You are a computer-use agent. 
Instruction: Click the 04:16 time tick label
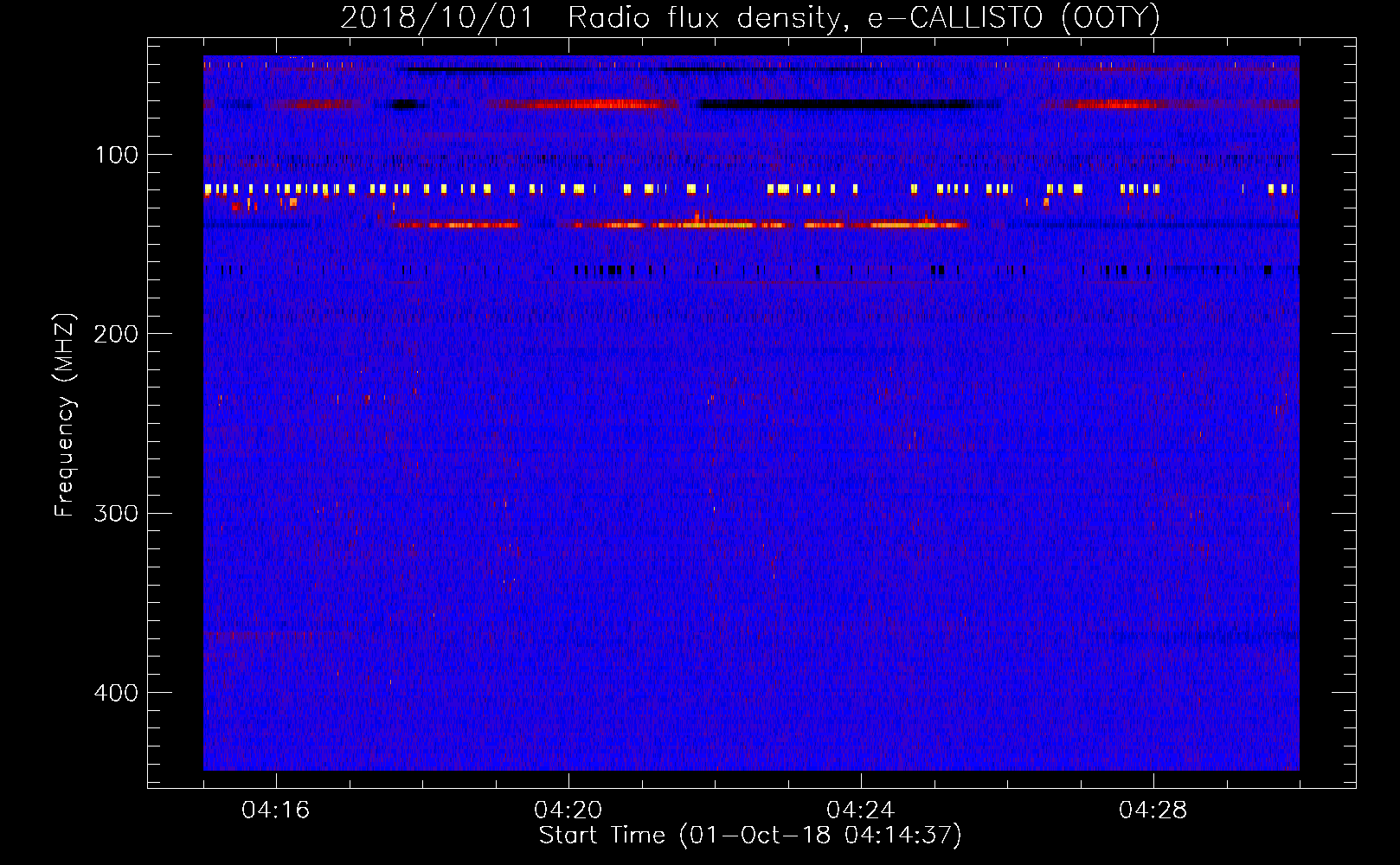point(275,811)
